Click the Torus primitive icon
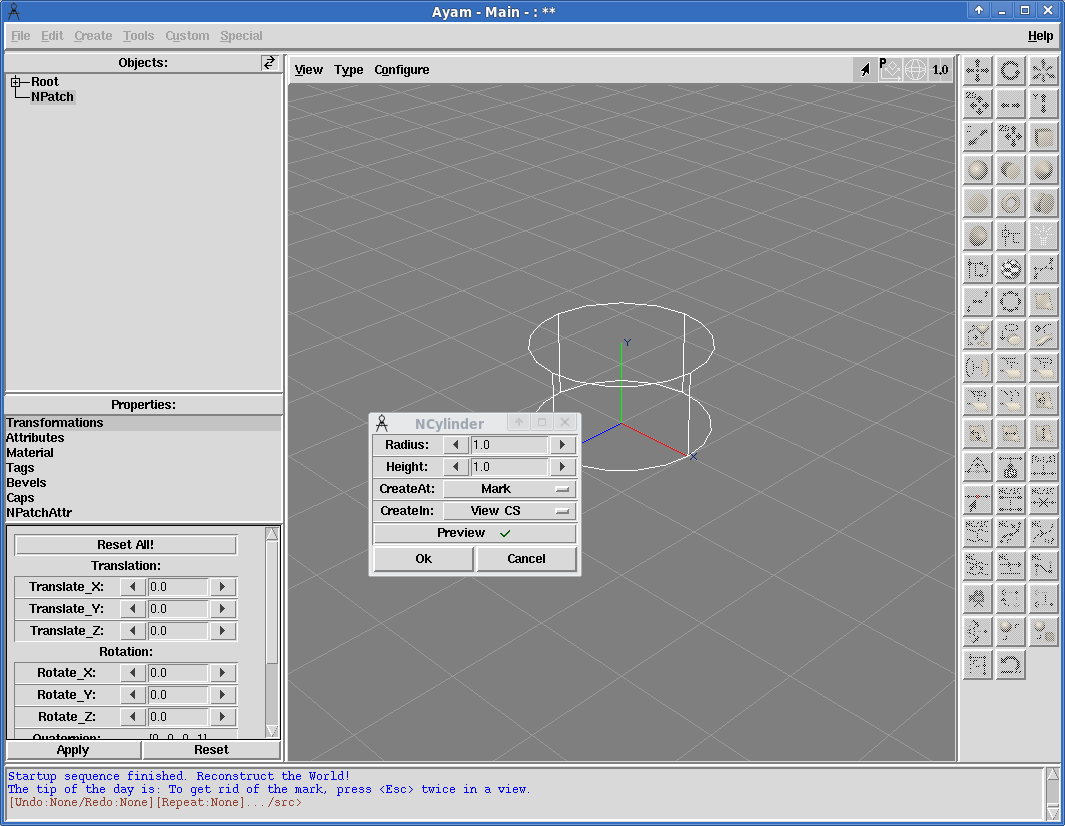The image size is (1065, 826). [x=1010, y=203]
